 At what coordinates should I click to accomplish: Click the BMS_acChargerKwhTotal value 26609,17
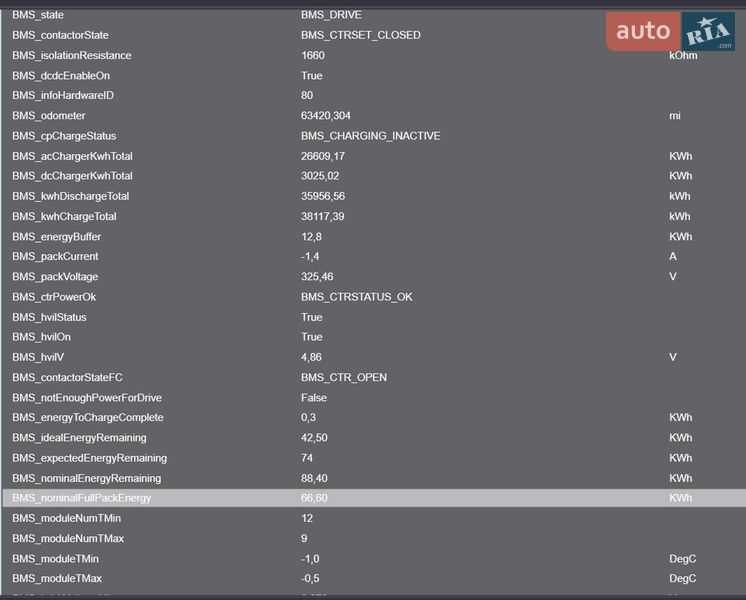(x=322, y=156)
